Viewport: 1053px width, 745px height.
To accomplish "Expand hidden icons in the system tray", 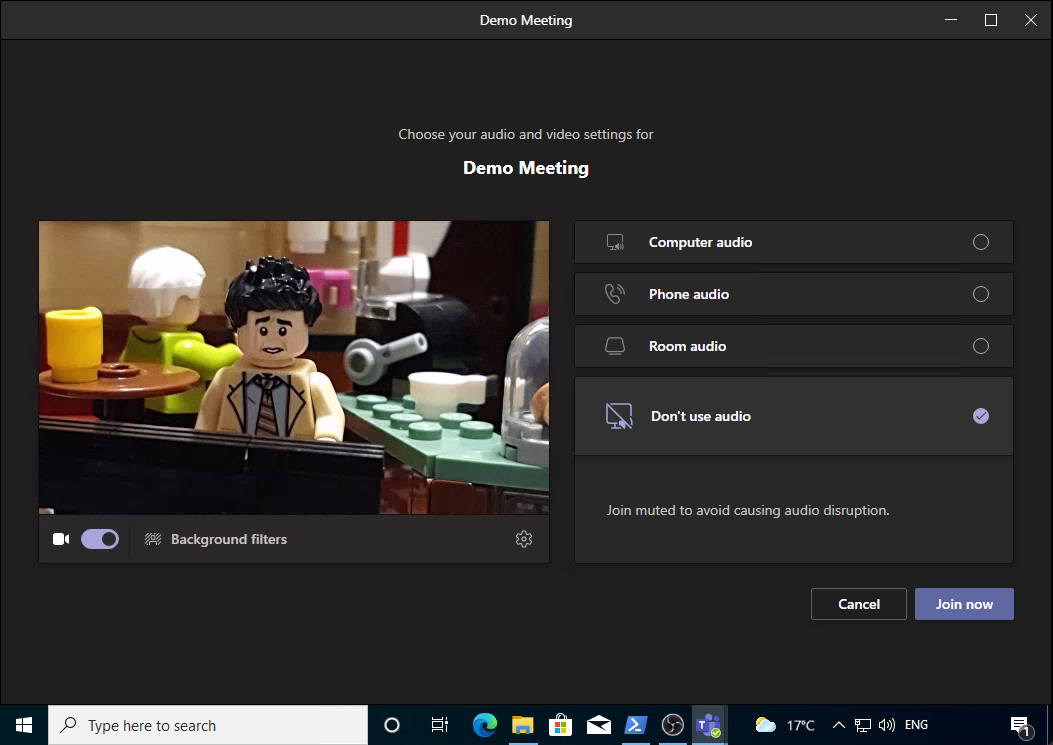I will point(838,725).
